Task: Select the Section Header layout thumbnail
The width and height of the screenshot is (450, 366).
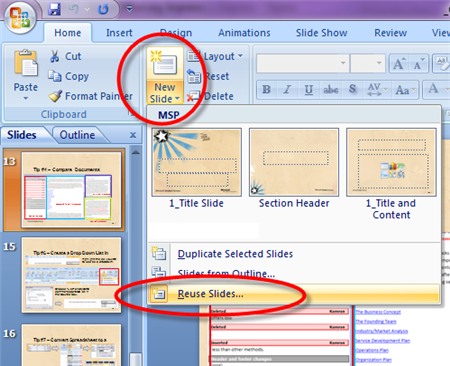Action: pyautogui.click(x=294, y=162)
